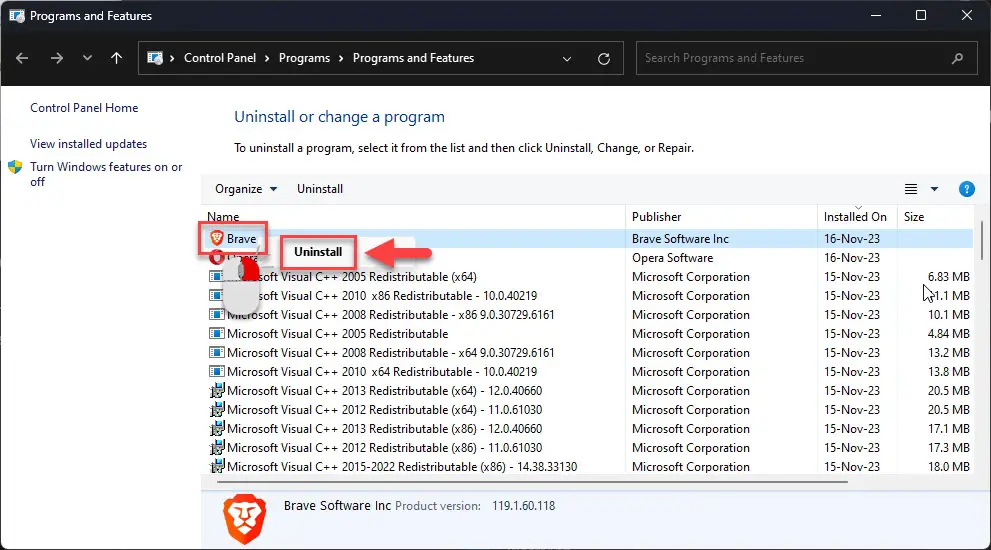Image resolution: width=991 pixels, height=550 pixels.
Task: Click icon of Visual C++ 2012 (x64) row
Action: [217, 410]
